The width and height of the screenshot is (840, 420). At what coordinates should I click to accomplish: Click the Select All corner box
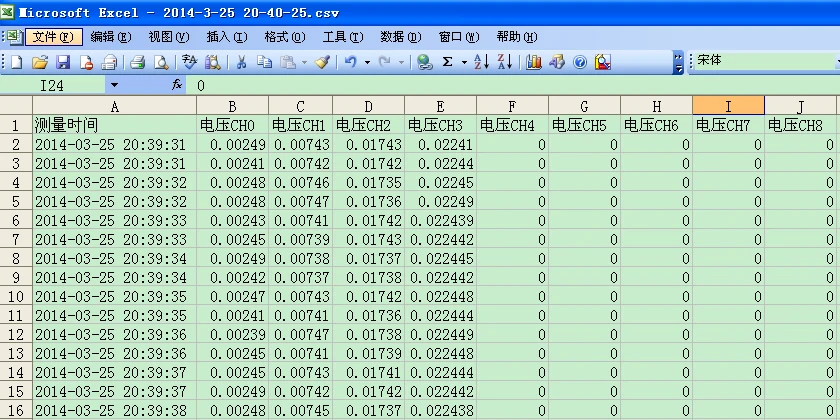[x=16, y=106]
